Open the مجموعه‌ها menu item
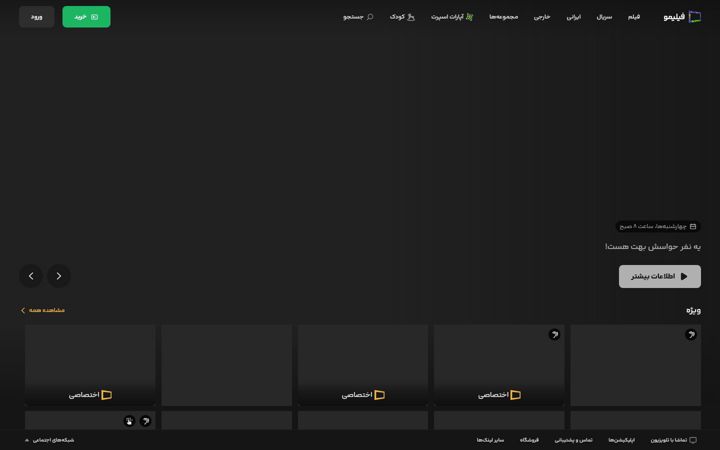The image size is (720, 450). pyautogui.click(x=503, y=17)
